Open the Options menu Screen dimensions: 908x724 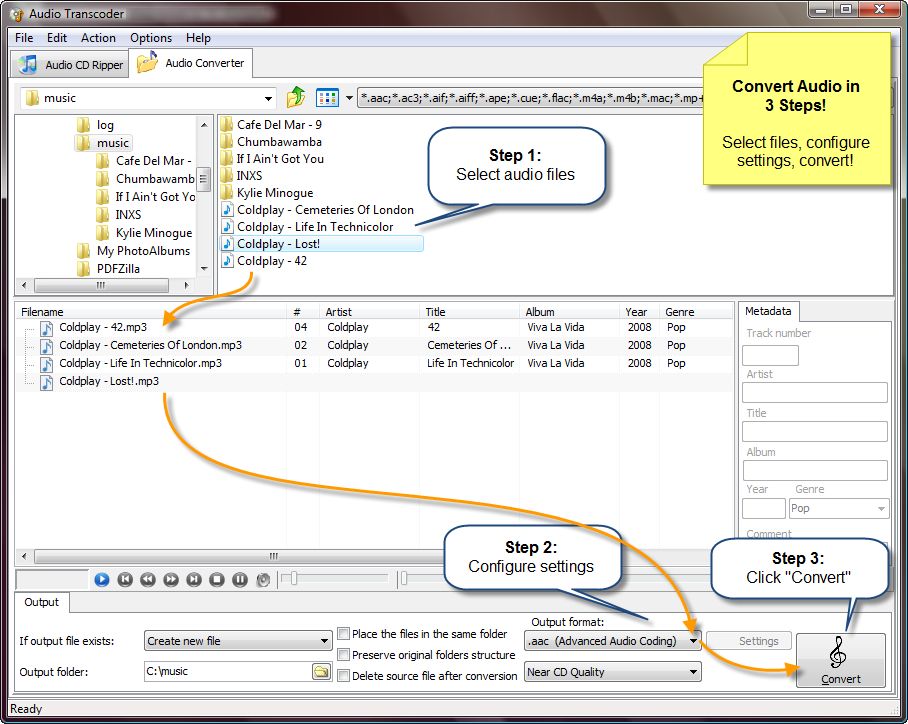coord(150,38)
